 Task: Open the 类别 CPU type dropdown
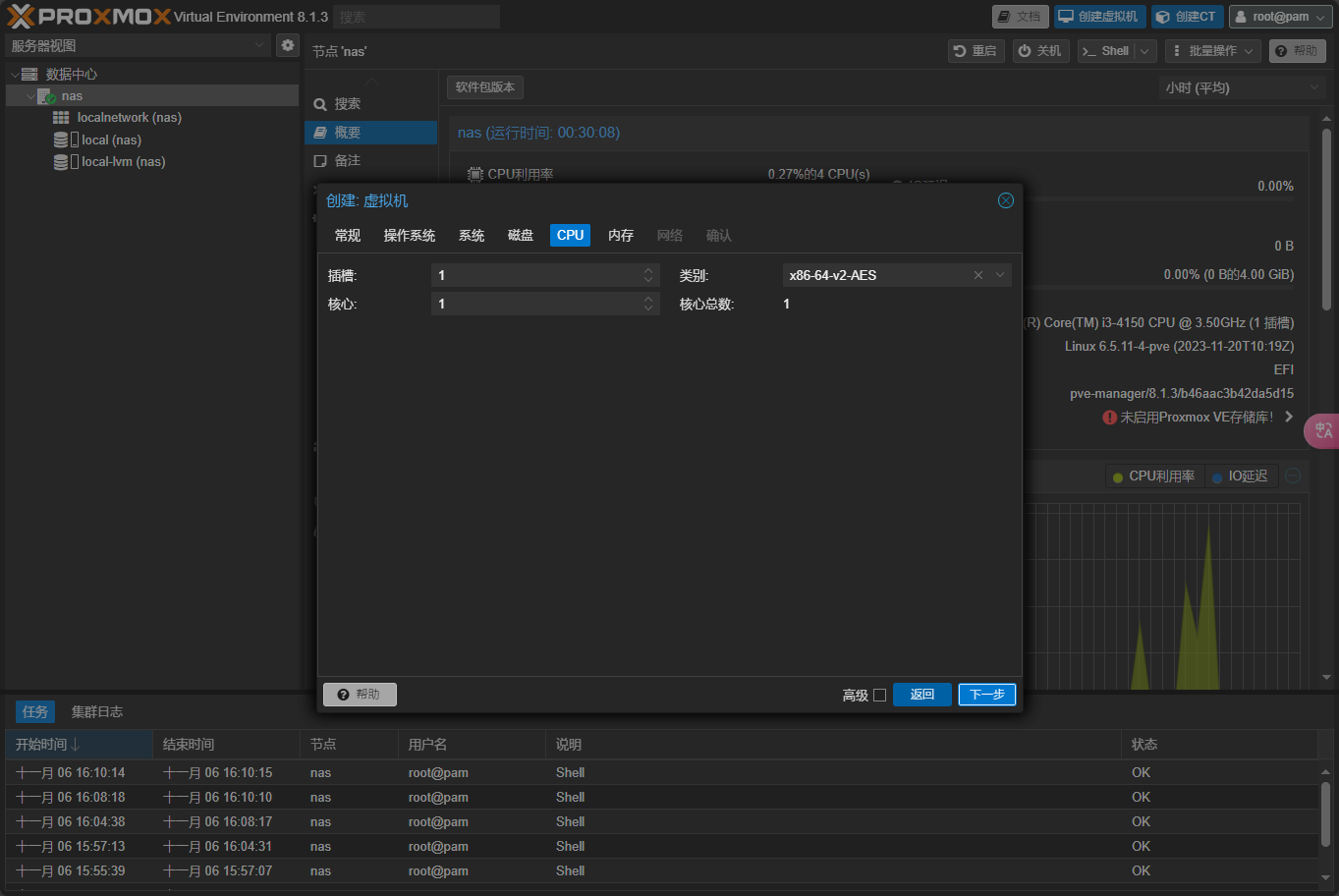(x=1000, y=275)
